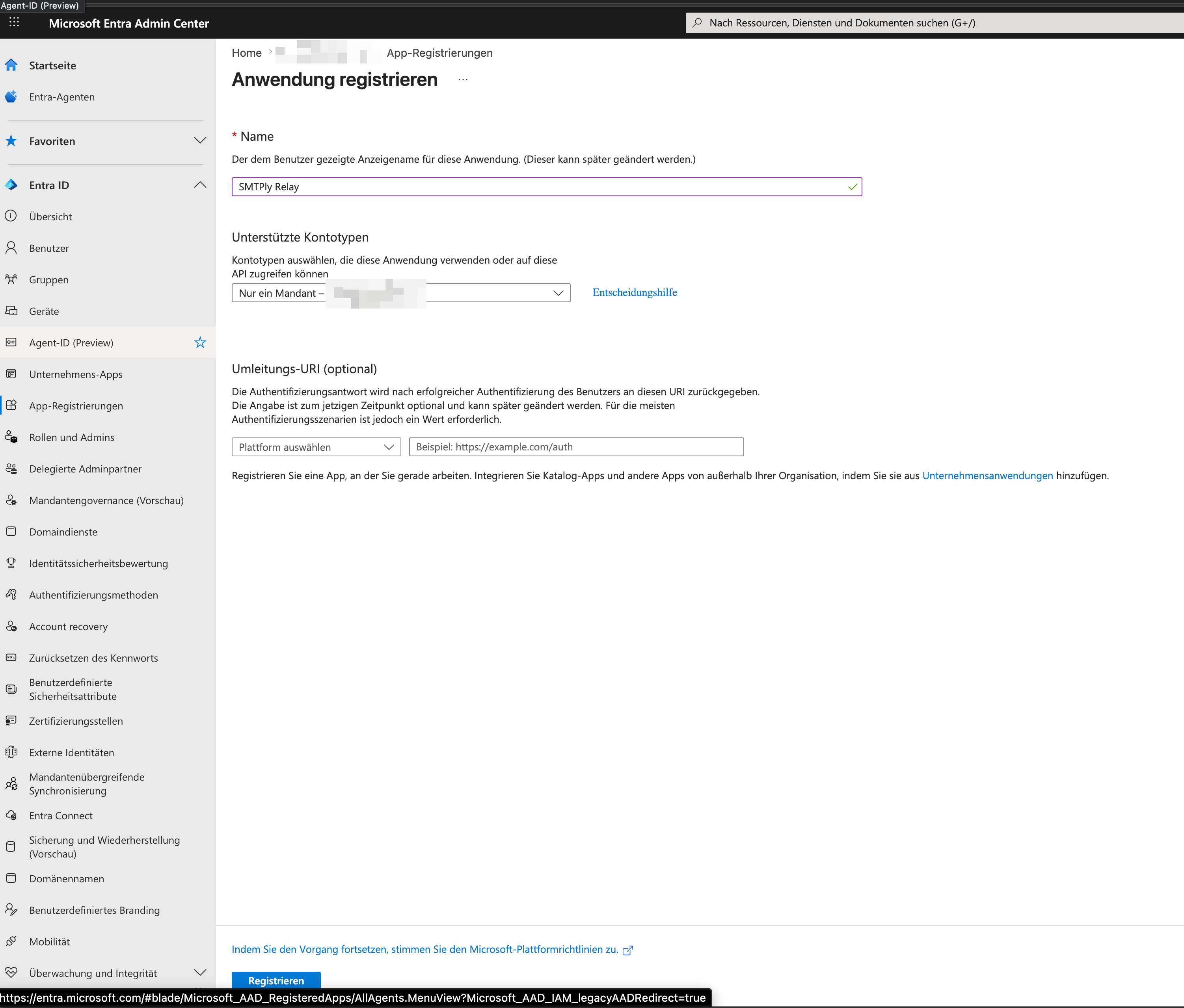Select the Geräte device icon
This screenshot has height=1008, width=1184.
(11, 311)
